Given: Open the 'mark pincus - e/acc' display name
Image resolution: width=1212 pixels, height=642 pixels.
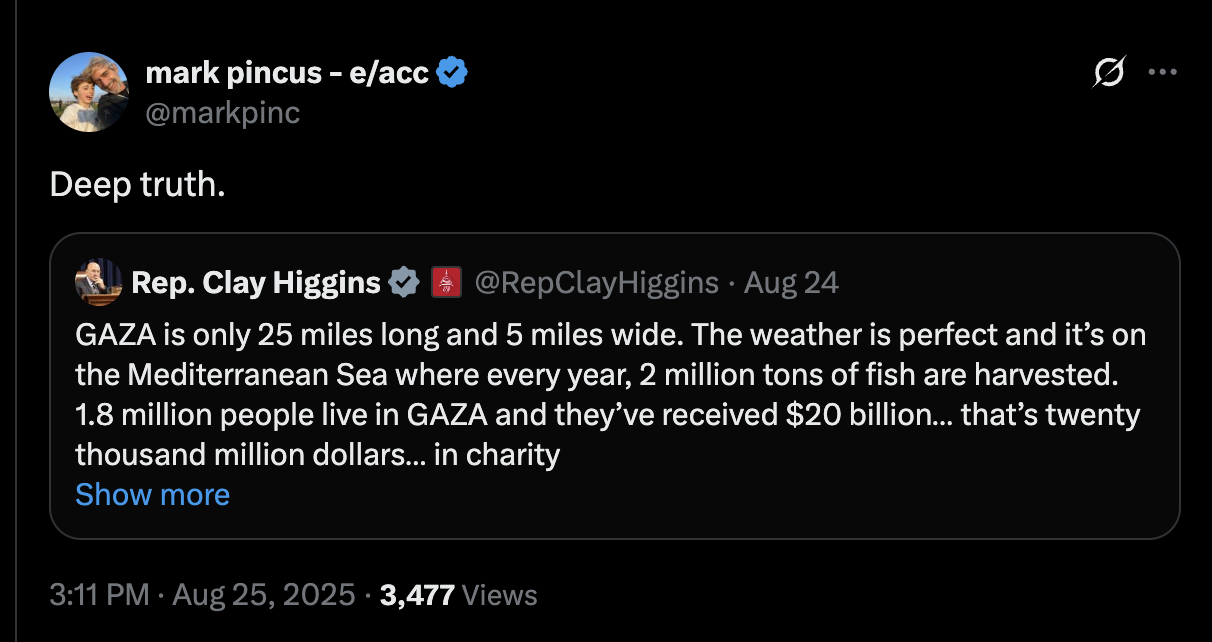Looking at the screenshot, I should coord(289,73).
